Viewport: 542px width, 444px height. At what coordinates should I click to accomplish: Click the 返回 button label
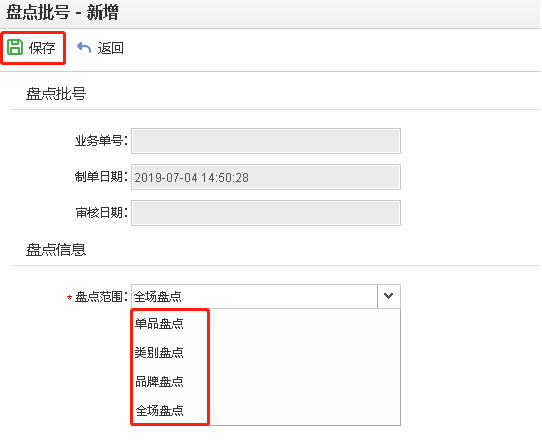(x=110, y=48)
